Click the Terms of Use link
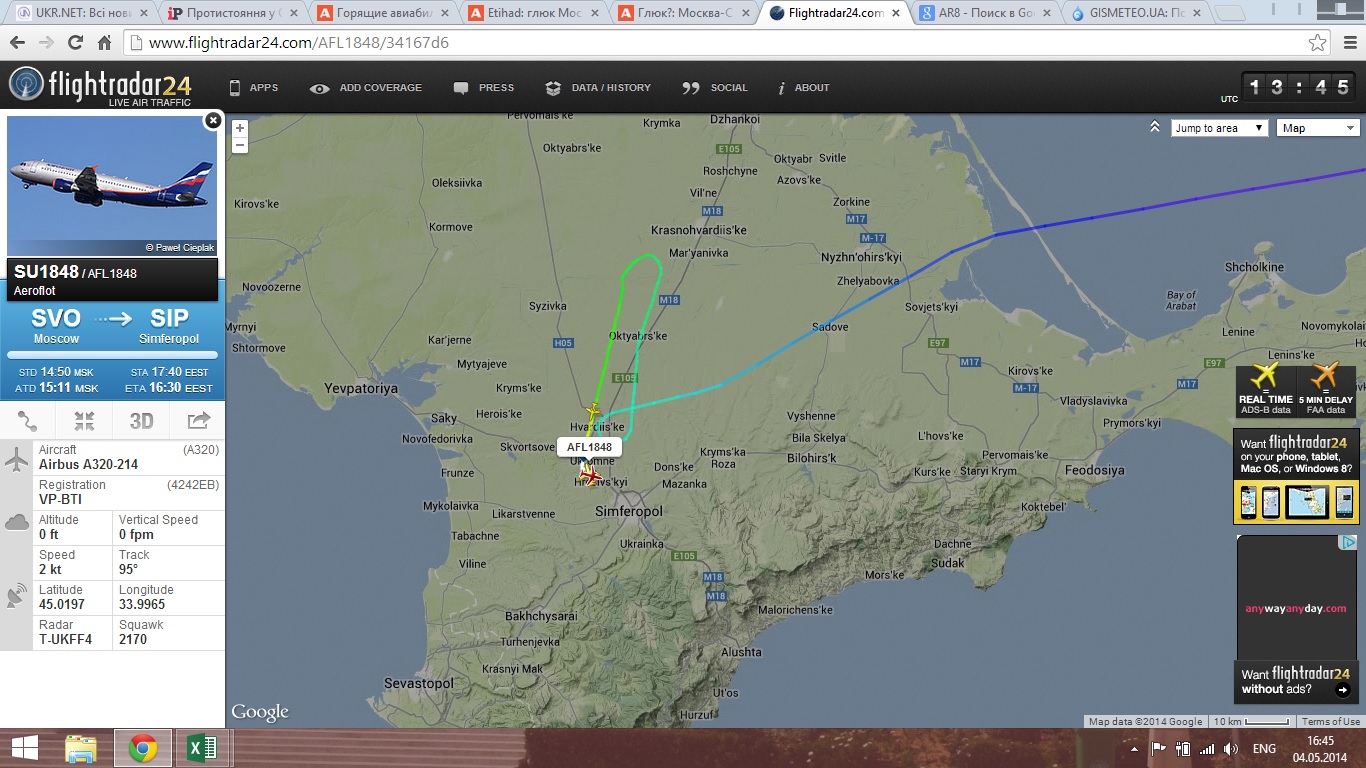 pyautogui.click(x=1330, y=721)
